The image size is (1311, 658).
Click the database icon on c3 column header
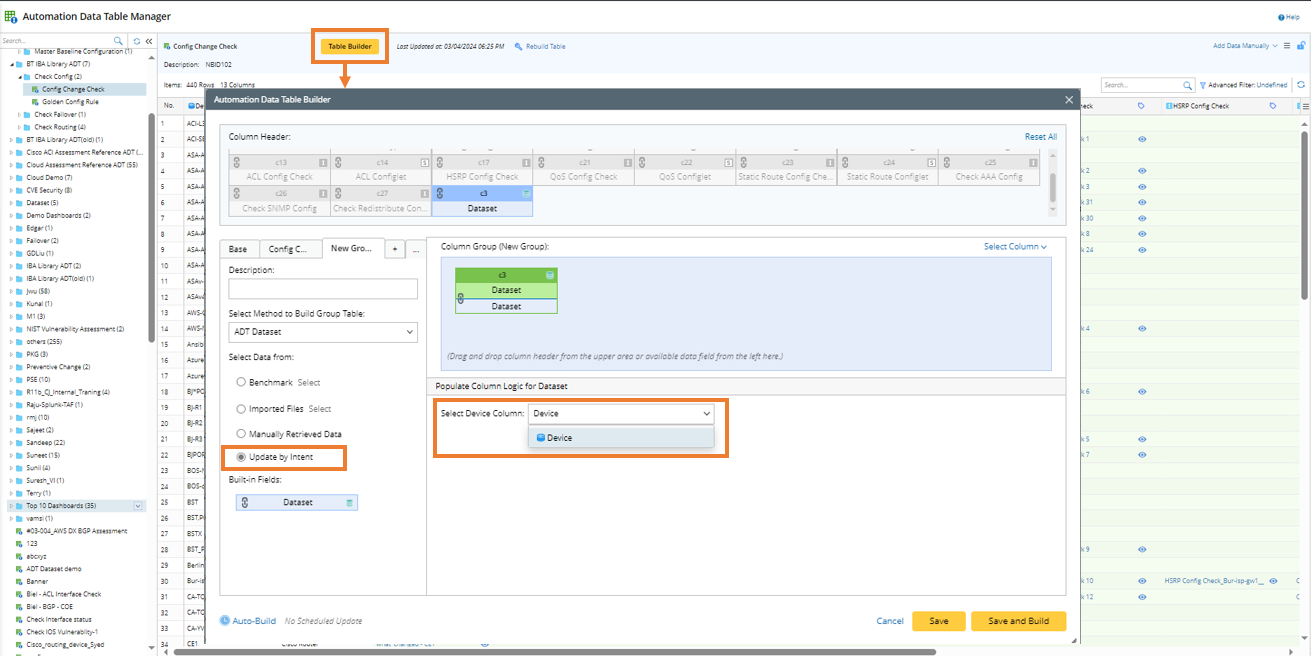tap(527, 193)
